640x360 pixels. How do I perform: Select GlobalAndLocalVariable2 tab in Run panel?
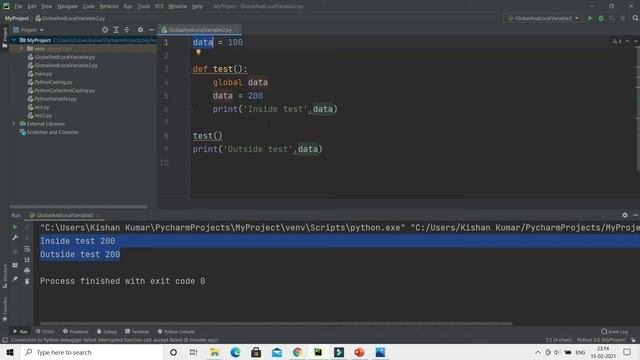[x=64, y=215]
